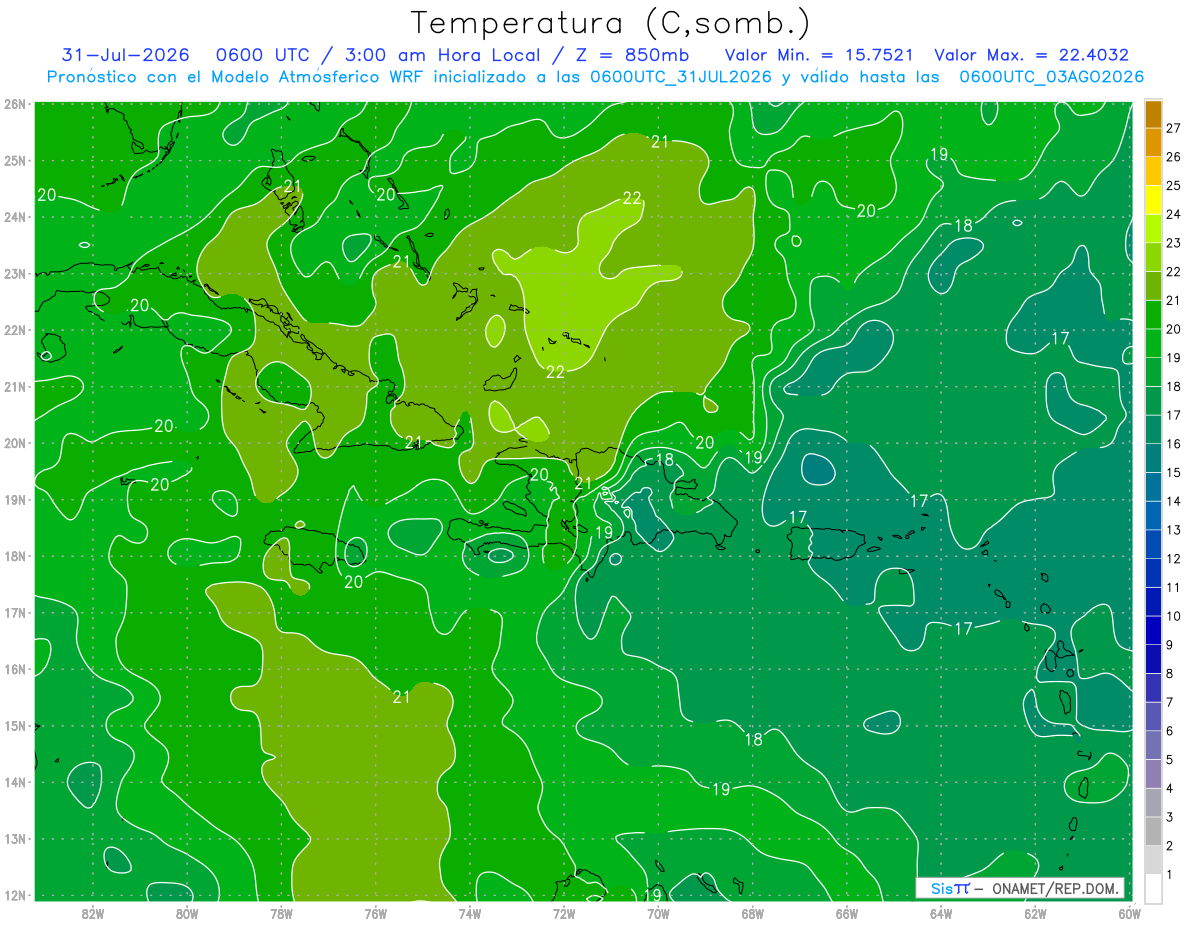
Task: Click the '17N' latitude label
Action: pos(15,612)
